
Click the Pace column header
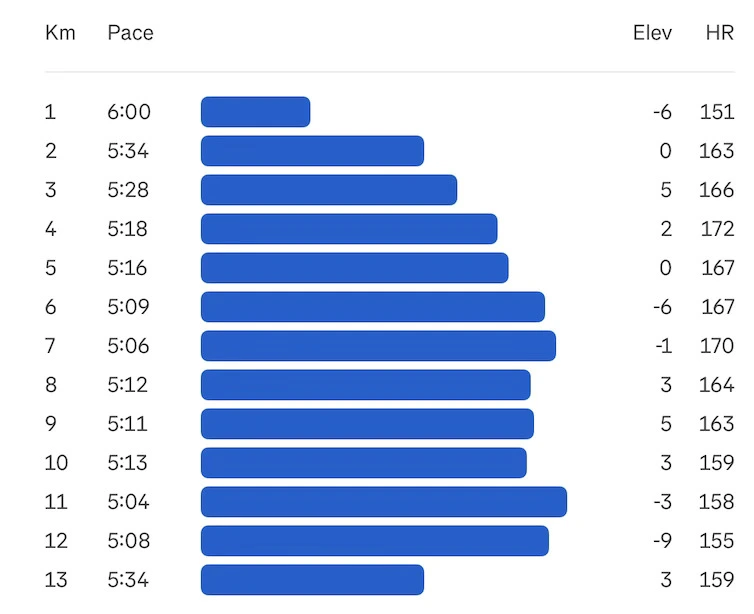130,32
